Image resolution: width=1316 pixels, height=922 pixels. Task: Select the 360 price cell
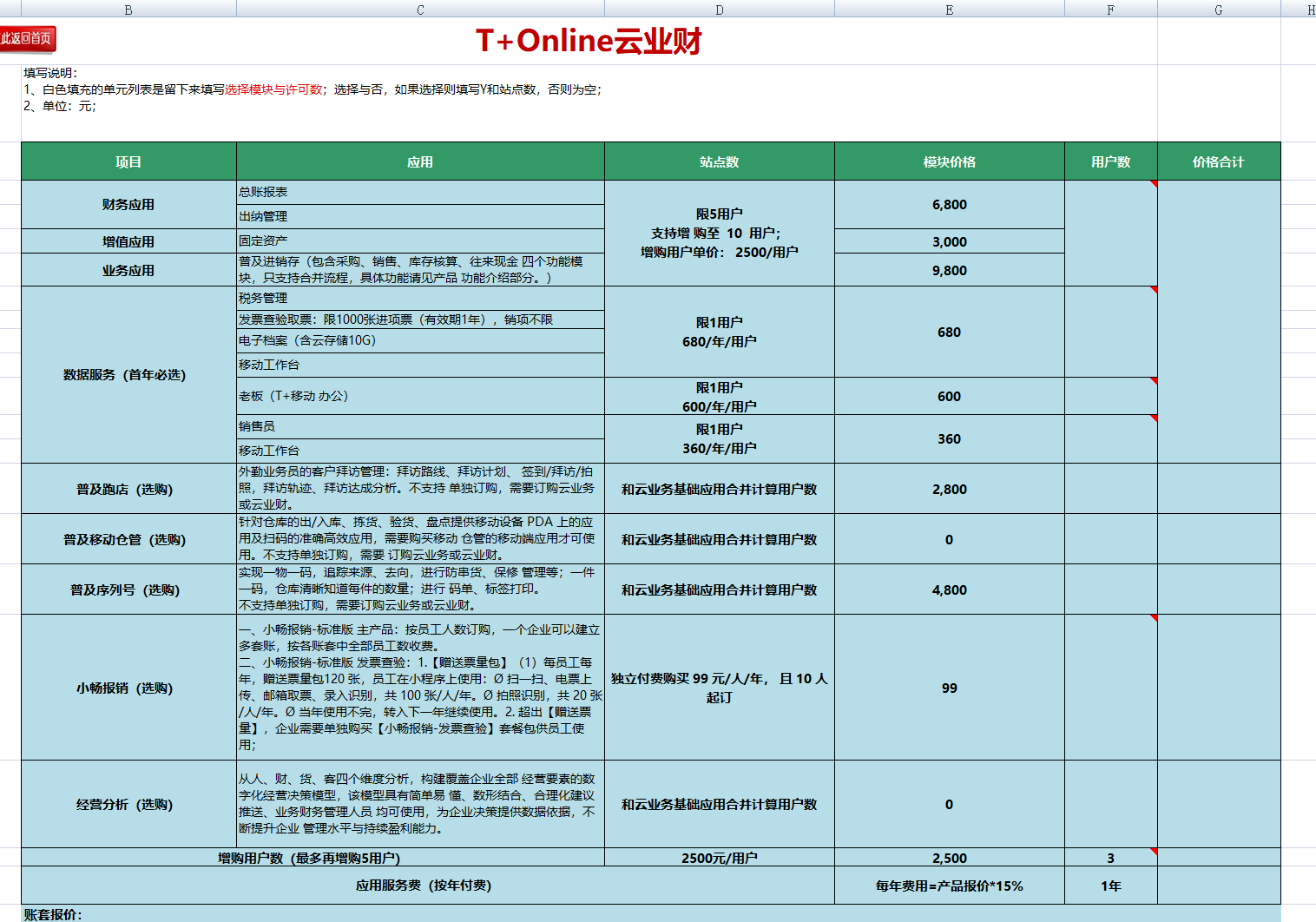point(950,439)
